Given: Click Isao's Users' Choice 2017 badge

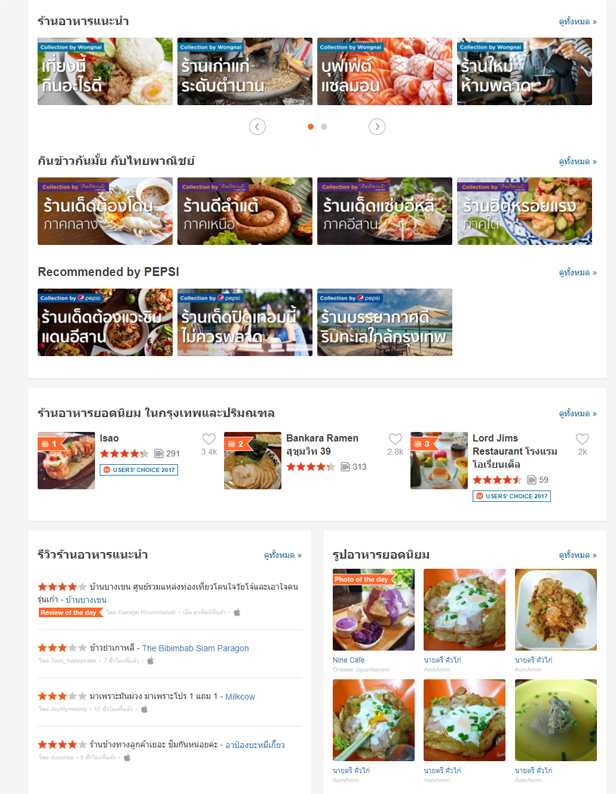Looking at the screenshot, I should pyautogui.click(x=139, y=470).
